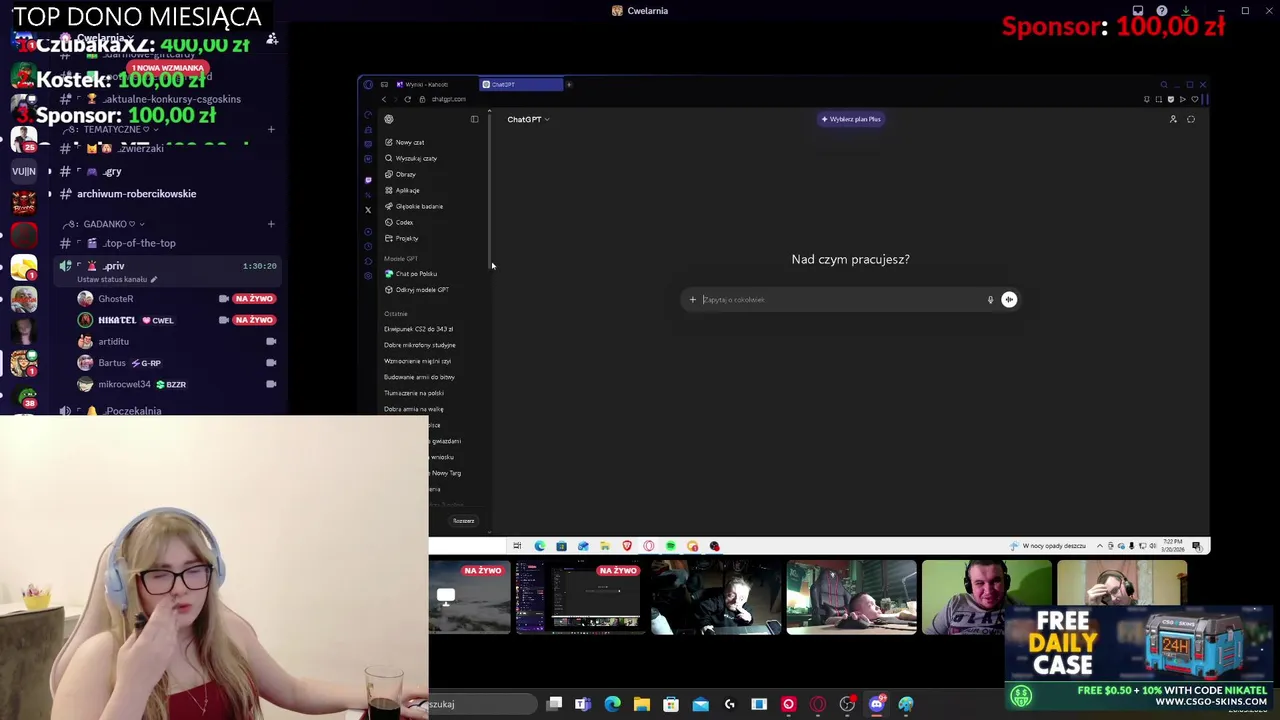Viewport: 1280px width, 720px height.
Task: Reload the chatgpt.com page
Action: pos(407,99)
